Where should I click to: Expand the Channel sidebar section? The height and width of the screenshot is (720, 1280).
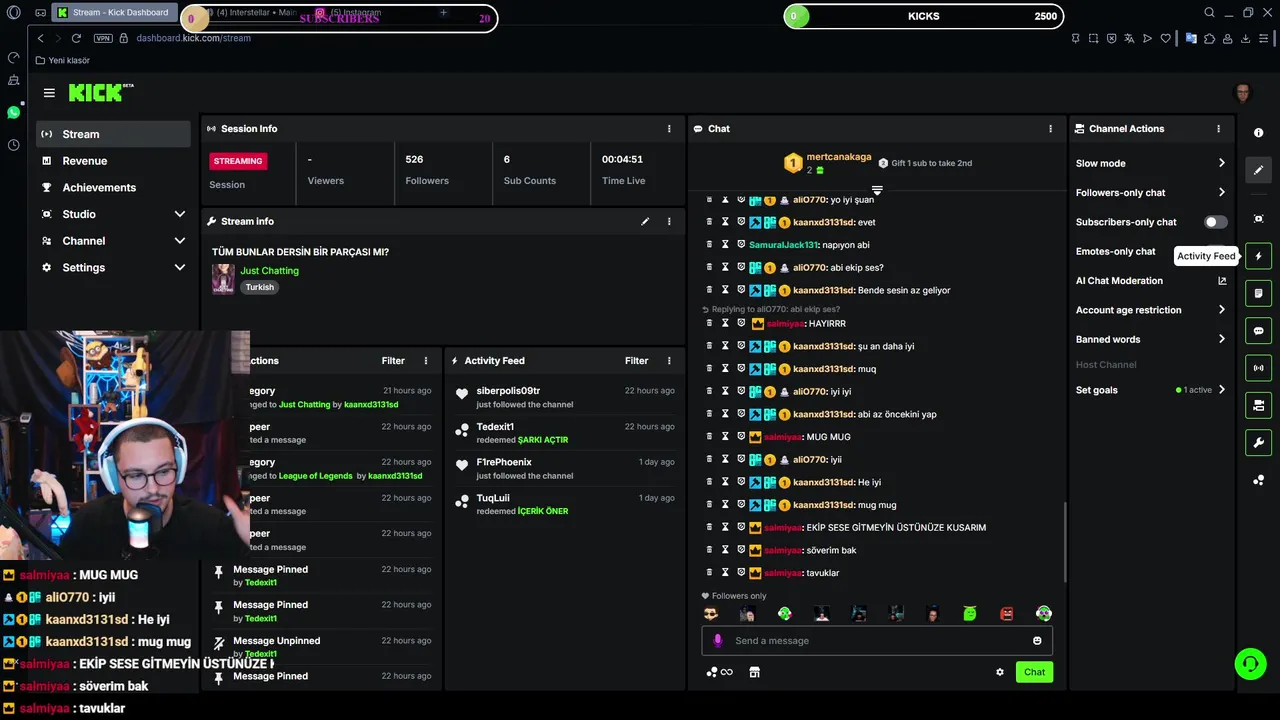113,241
